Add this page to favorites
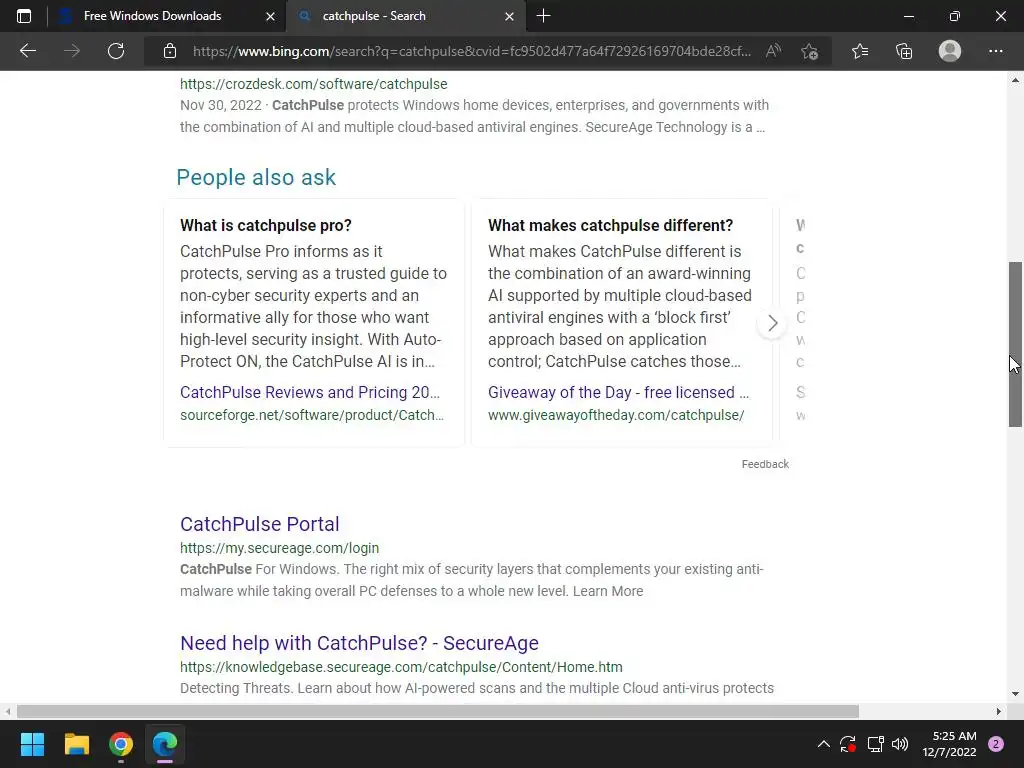 click(x=810, y=51)
